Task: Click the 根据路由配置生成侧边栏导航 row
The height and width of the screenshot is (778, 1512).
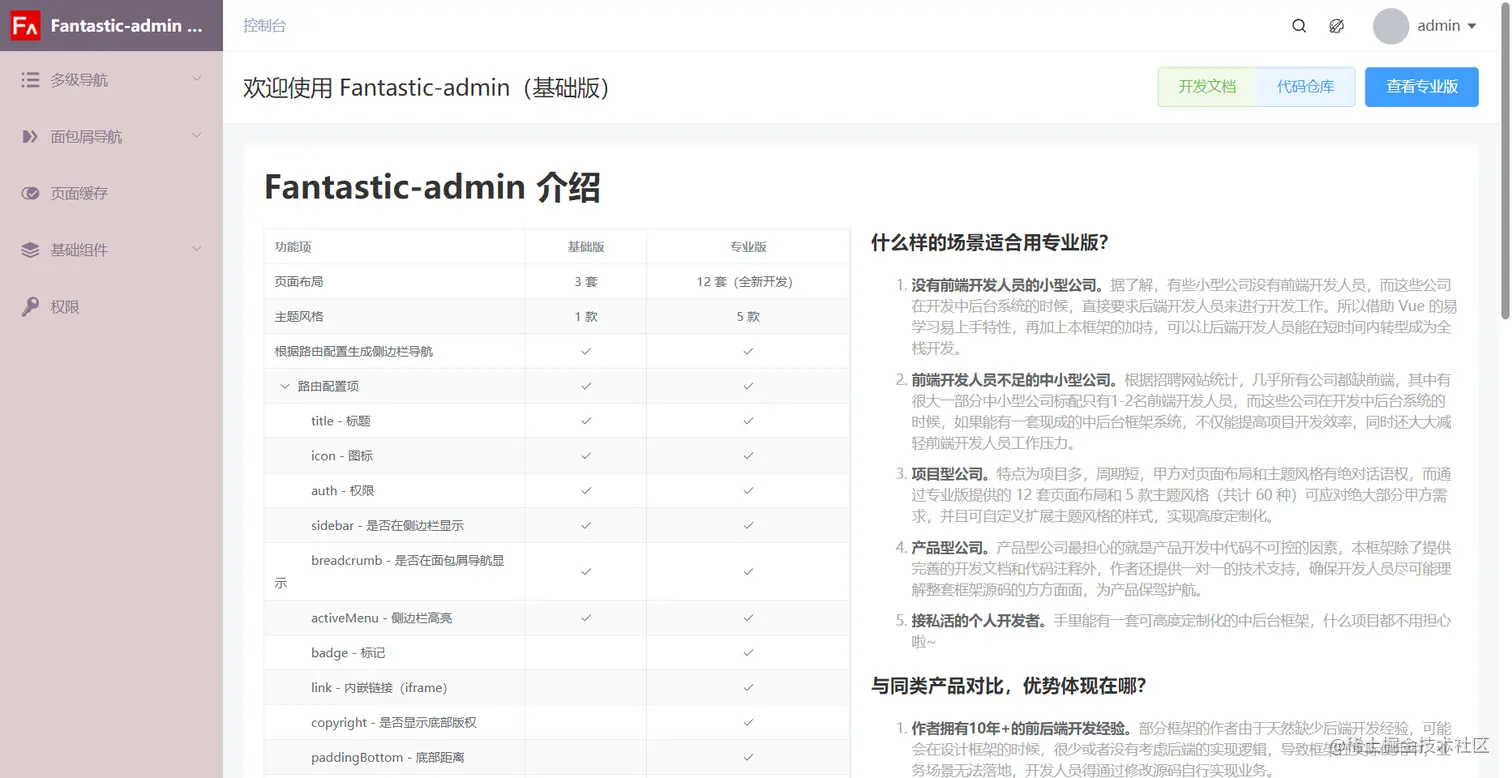Action: click(556, 351)
